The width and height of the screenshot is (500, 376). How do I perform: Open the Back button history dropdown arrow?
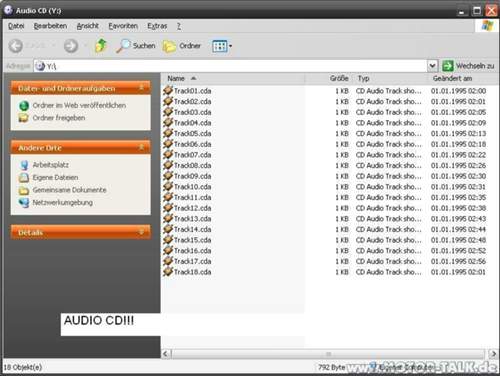tap(53, 46)
